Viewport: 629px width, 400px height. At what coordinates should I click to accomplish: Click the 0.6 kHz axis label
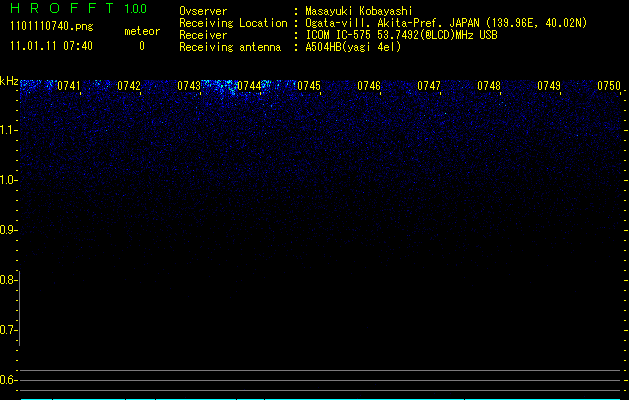(x=8, y=380)
